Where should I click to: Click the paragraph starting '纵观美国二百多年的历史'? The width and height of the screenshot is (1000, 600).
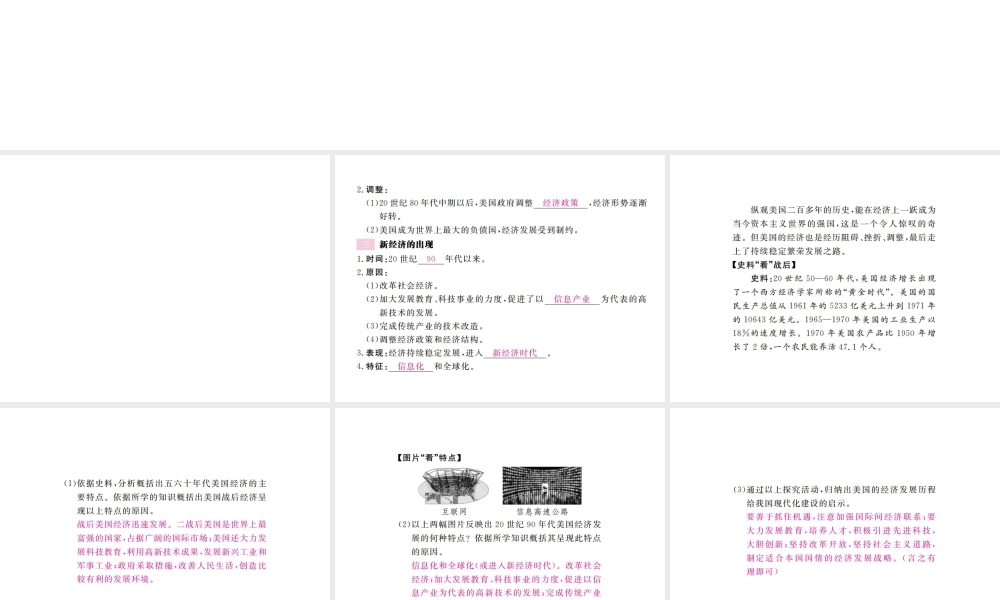[834, 230]
